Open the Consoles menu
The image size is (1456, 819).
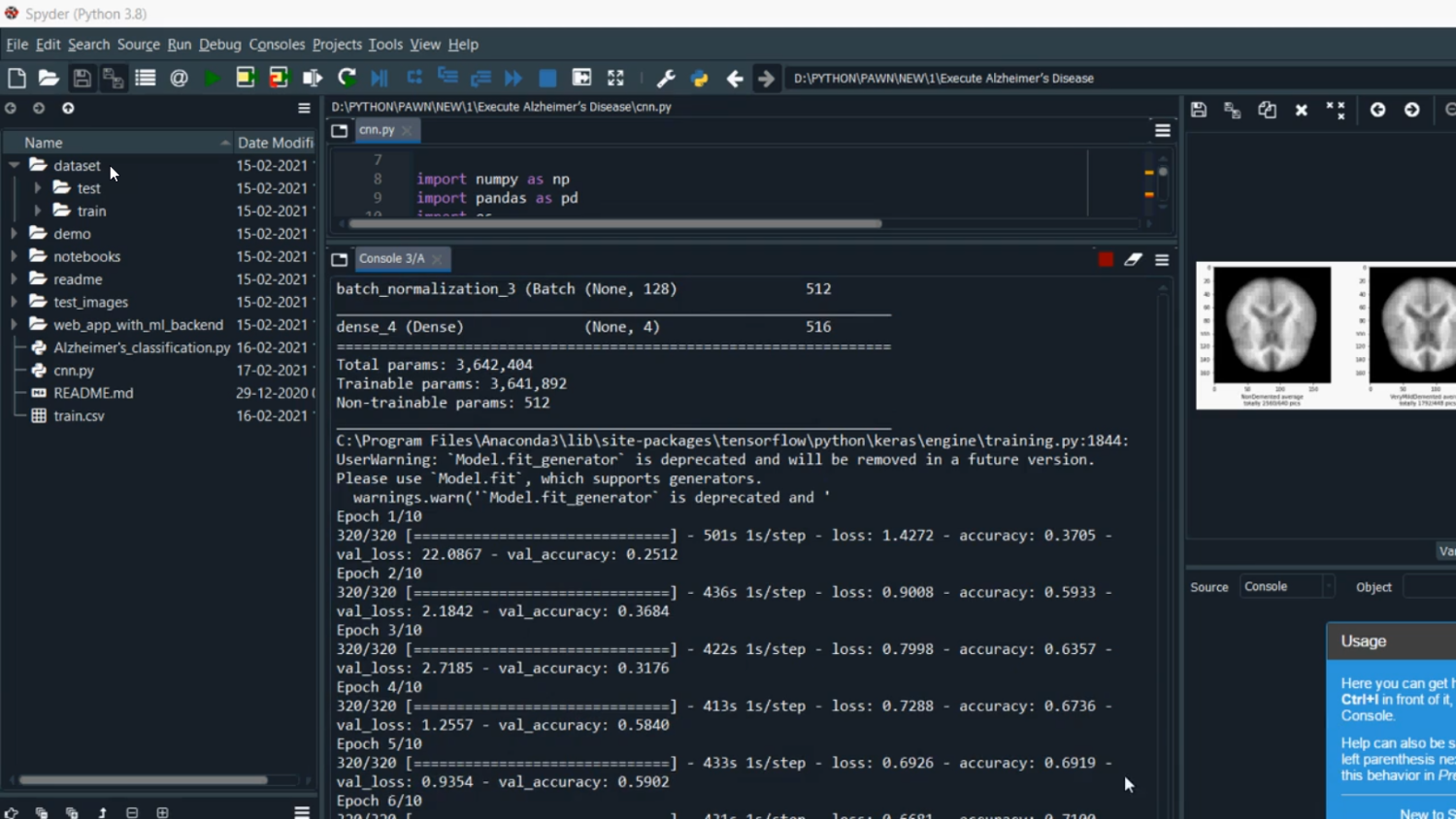pos(276,45)
